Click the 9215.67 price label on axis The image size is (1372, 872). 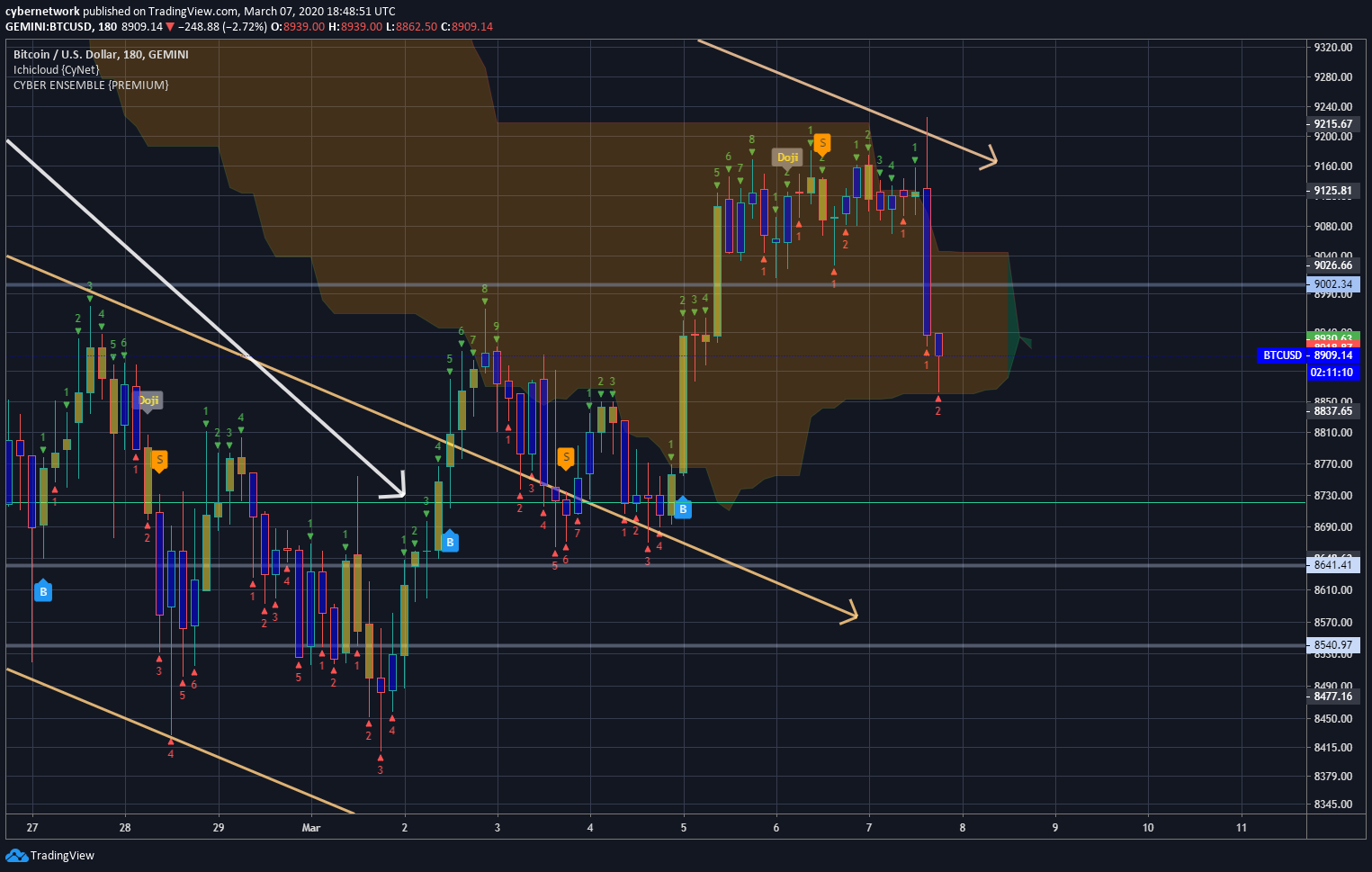[1332, 124]
